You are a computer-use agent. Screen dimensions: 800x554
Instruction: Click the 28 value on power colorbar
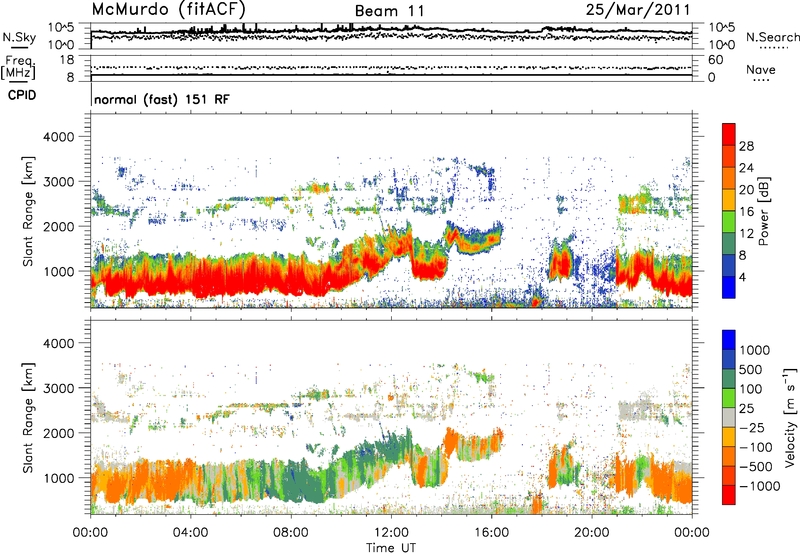(x=746, y=146)
